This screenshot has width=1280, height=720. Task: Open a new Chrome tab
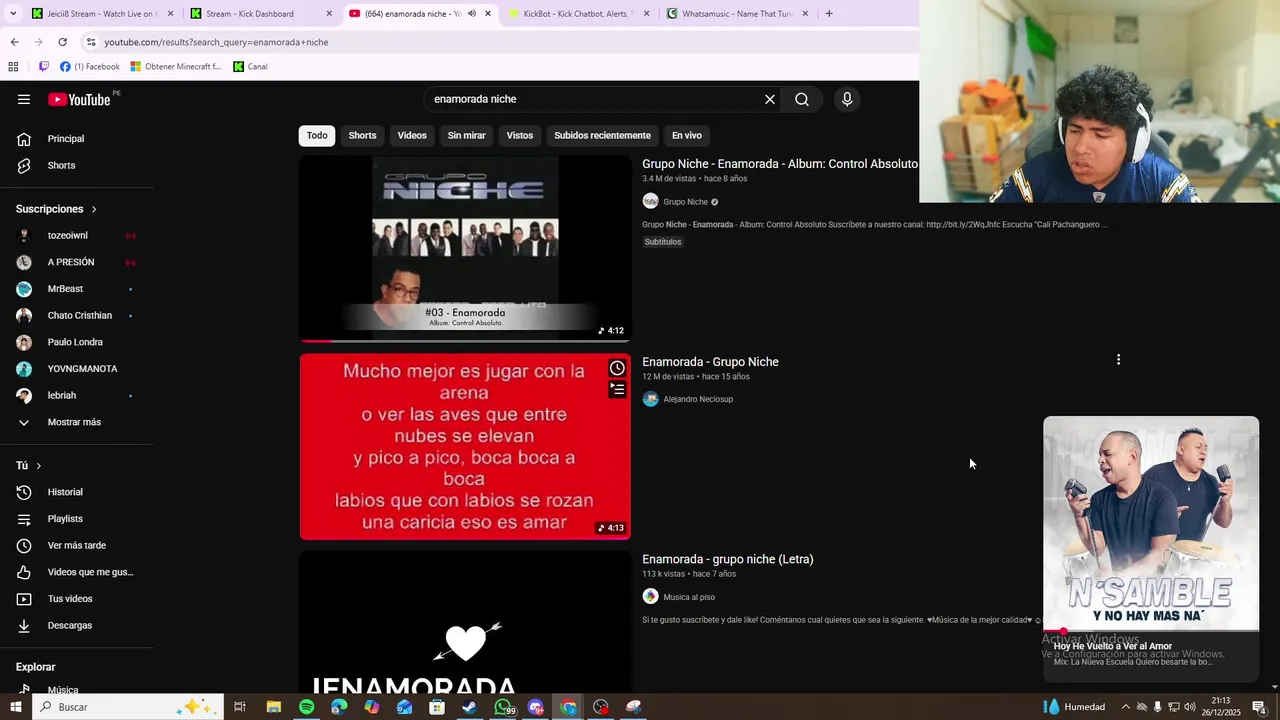829,14
